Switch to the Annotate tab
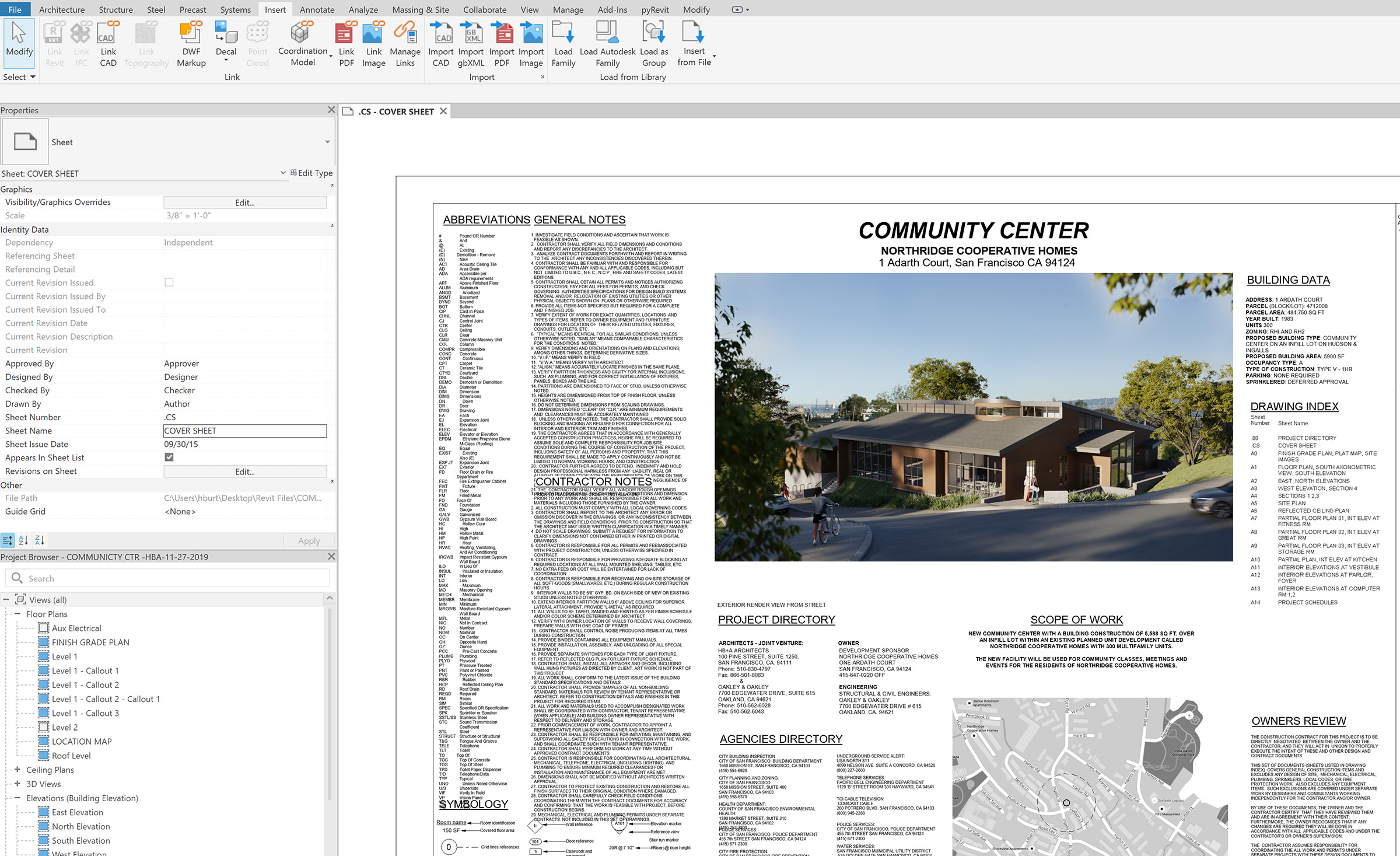 [317, 9]
